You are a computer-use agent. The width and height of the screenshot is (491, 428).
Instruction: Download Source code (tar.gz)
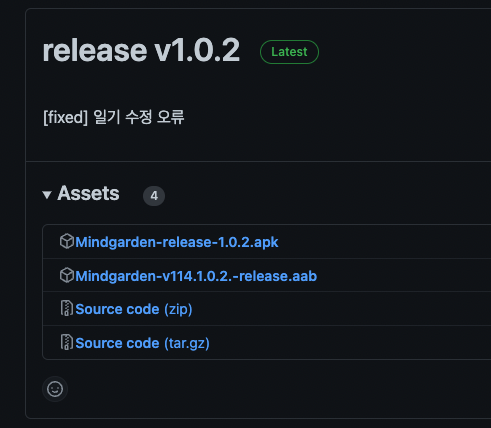pos(142,343)
